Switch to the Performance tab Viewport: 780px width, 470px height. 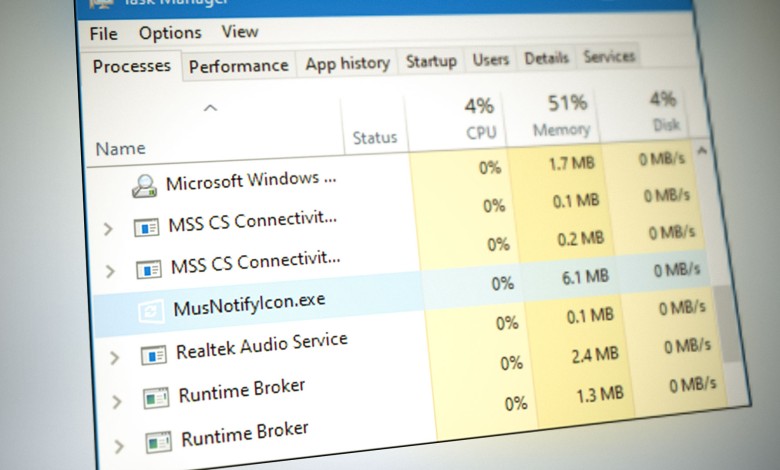pyautogui.click(x=239, y=66)
